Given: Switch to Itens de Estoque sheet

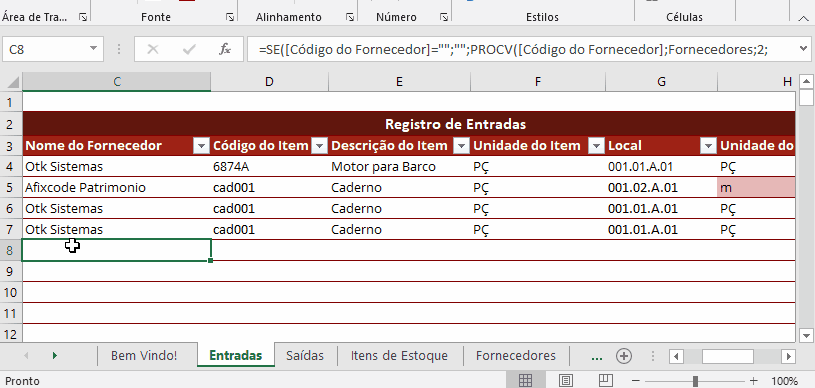Looking at the screenshot, I should (399, 356).
